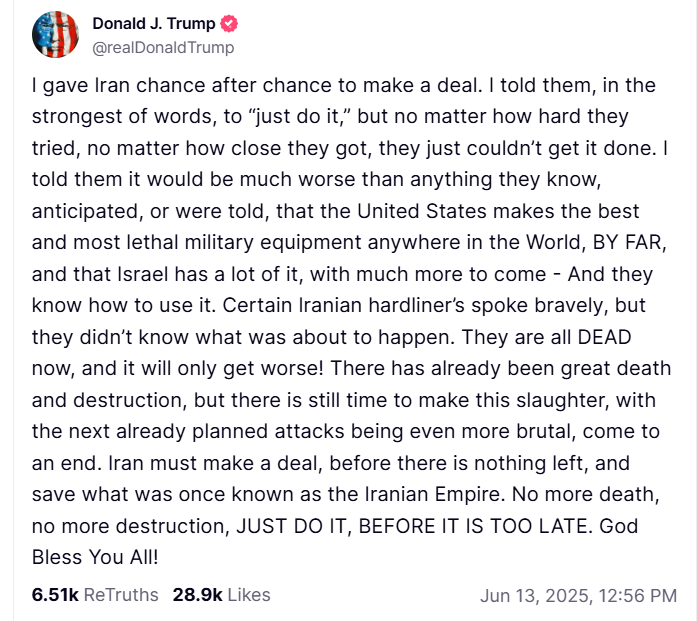Click the phrase "Iranian Empire" in post
The width and height of the screenshot is (697, 621).
(435, 494)
